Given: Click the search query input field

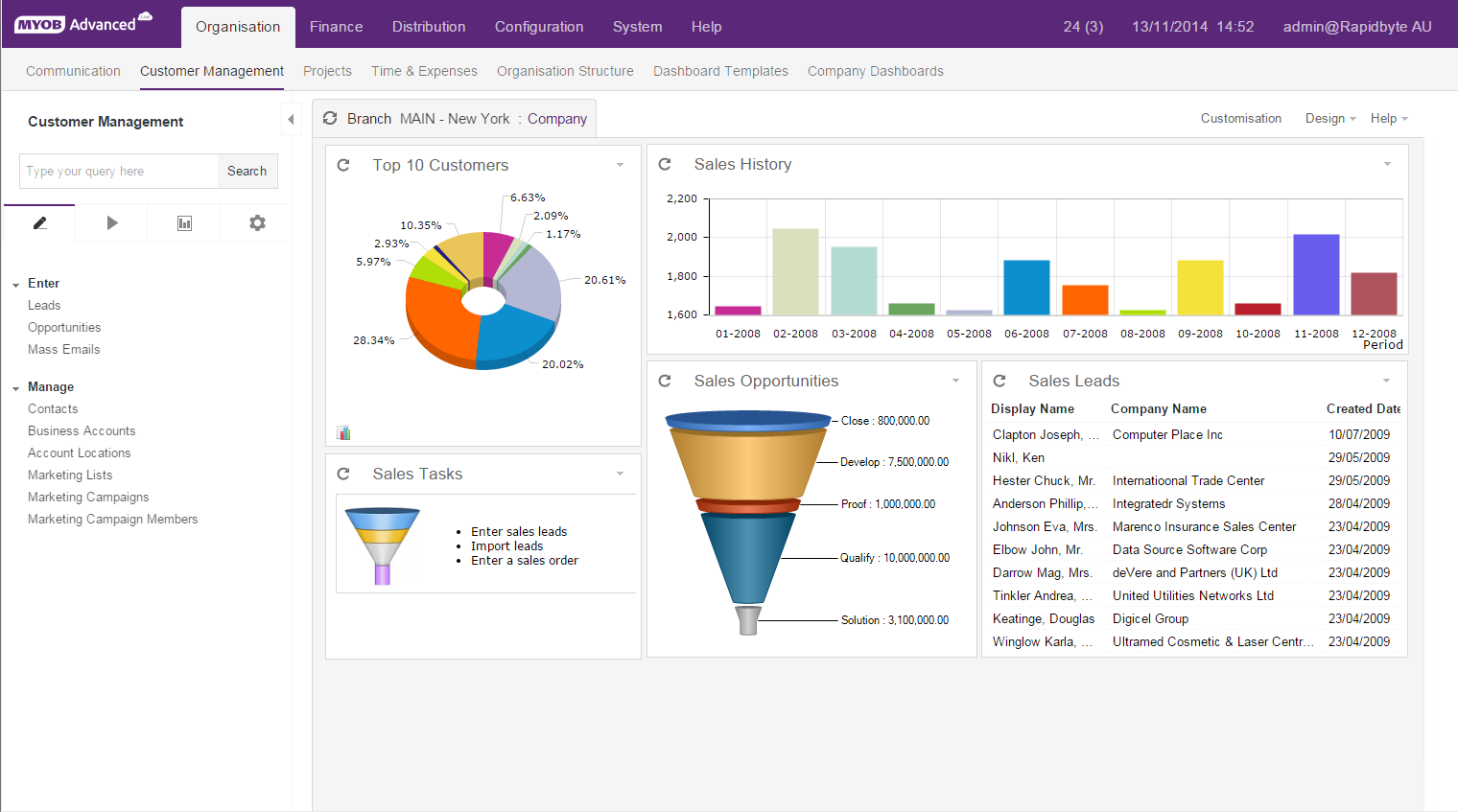Looking at the screenshot, I should (118, 171).
